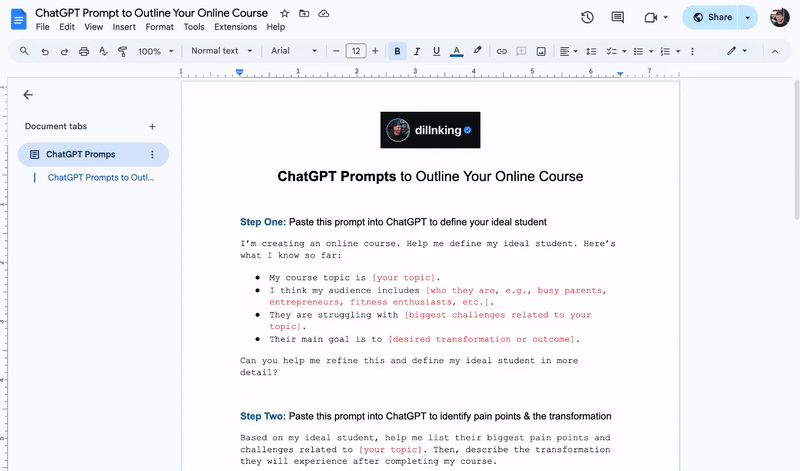
Task: Click the '[your topic]' placeholder in first bullet
Action: point(404,278)
